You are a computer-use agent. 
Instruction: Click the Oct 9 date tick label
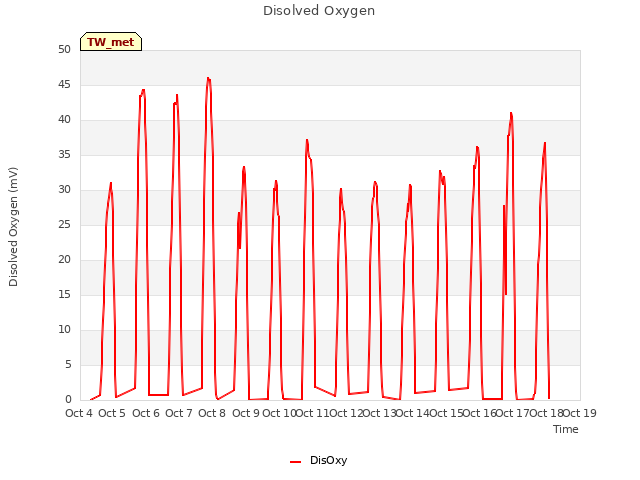[246, 413]
